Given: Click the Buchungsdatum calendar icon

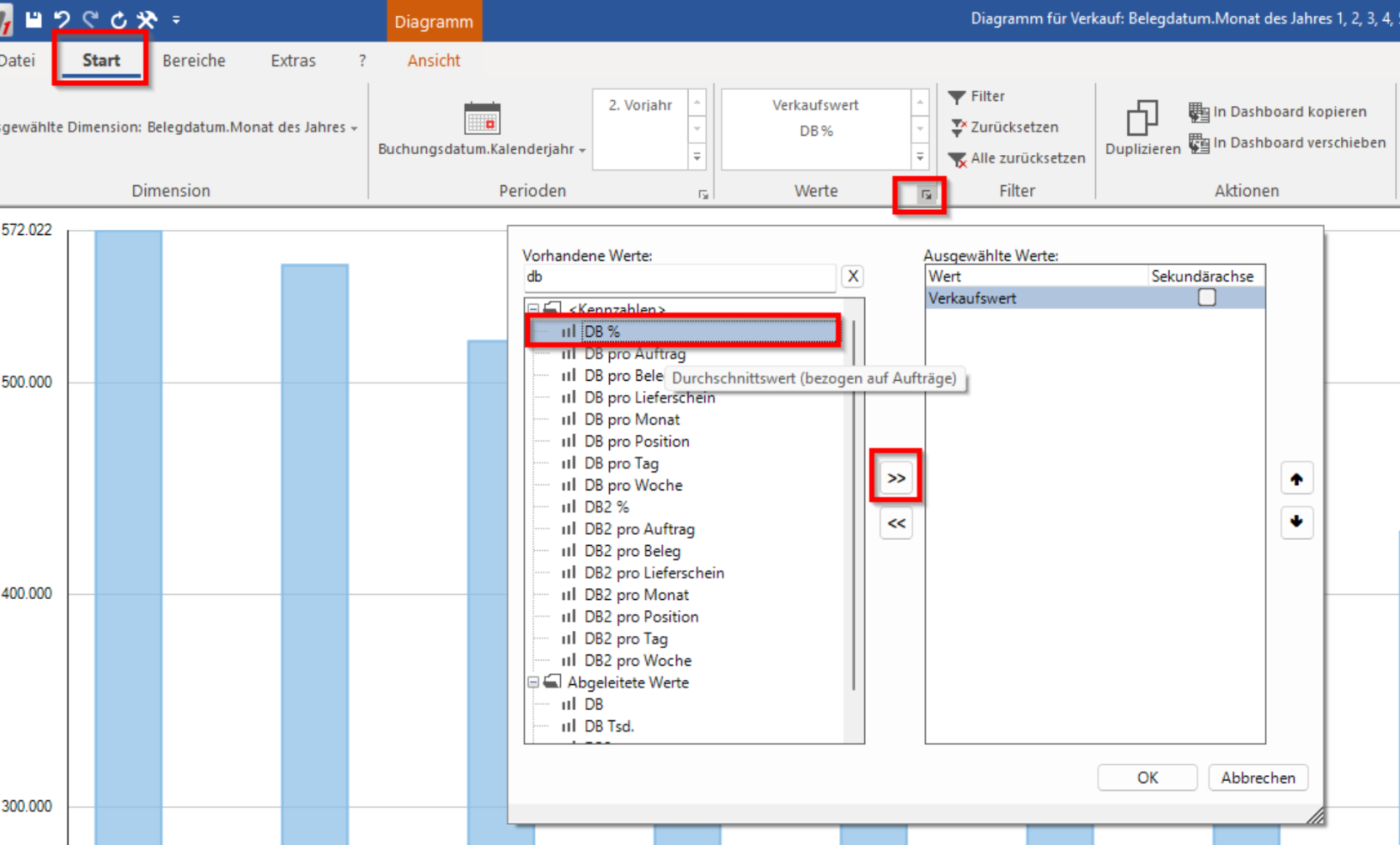Looking at the screenshot, I should (482, 118).
